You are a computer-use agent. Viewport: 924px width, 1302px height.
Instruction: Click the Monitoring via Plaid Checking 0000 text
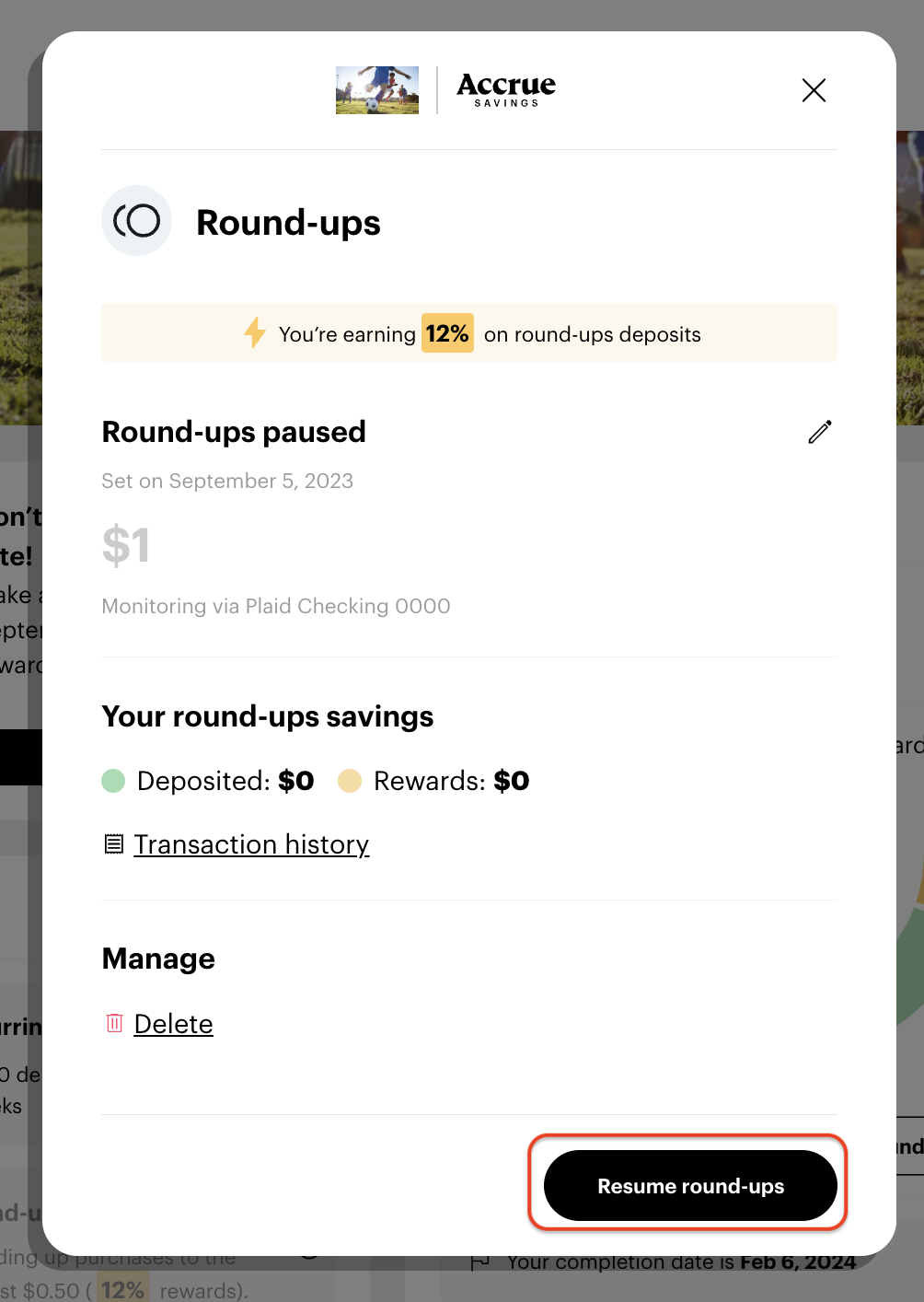276,606
